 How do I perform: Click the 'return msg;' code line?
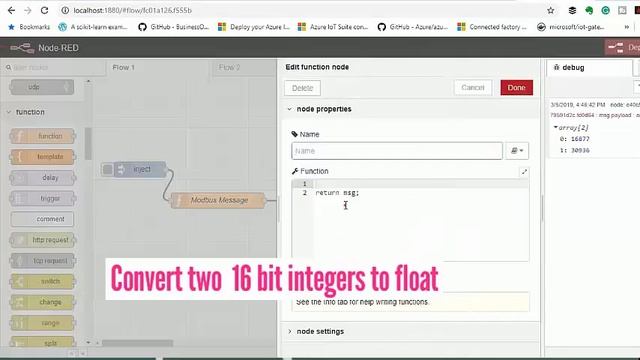(337, 193)
